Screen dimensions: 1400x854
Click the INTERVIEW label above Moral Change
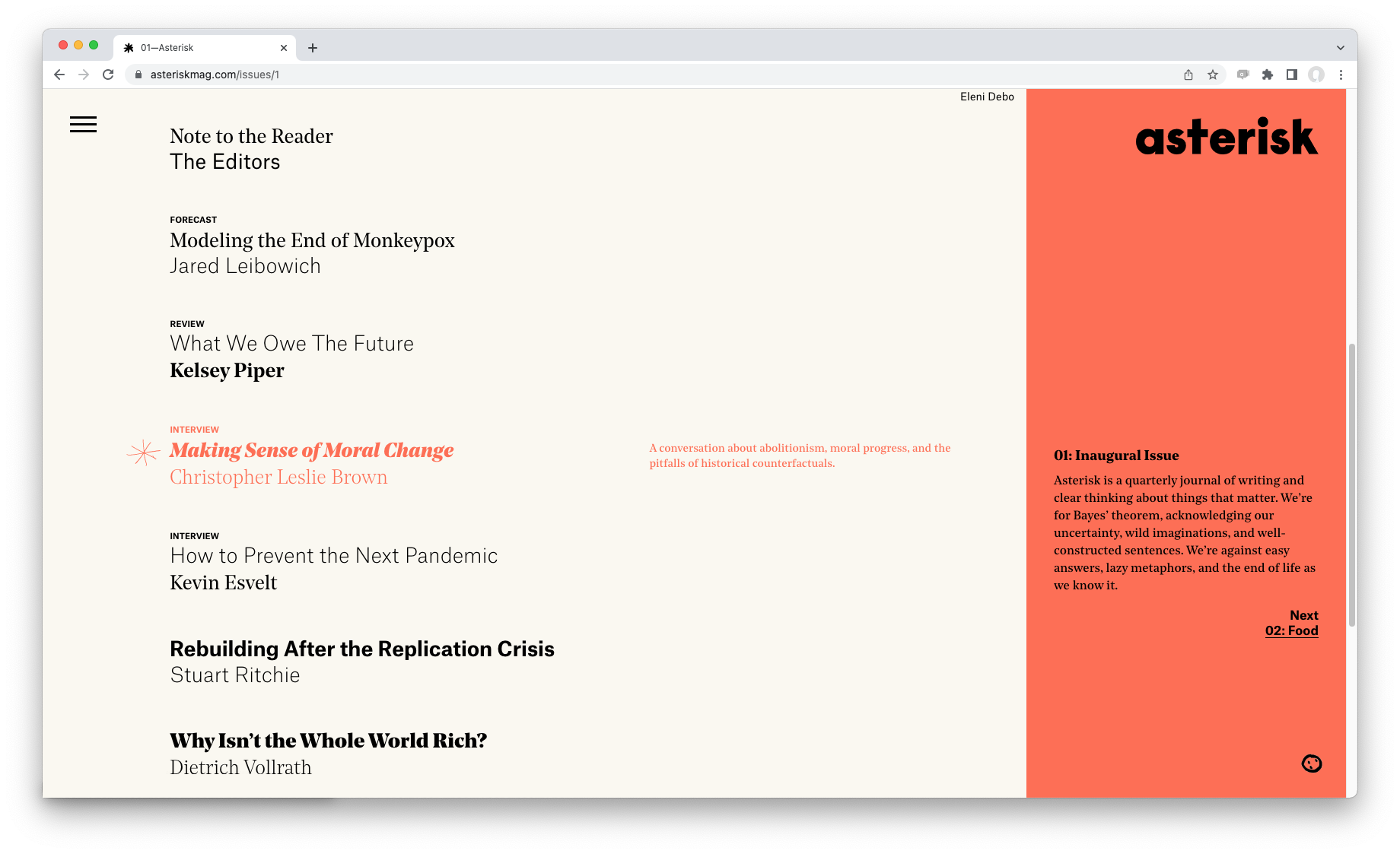pyautogui.click(x=194, y=430)
